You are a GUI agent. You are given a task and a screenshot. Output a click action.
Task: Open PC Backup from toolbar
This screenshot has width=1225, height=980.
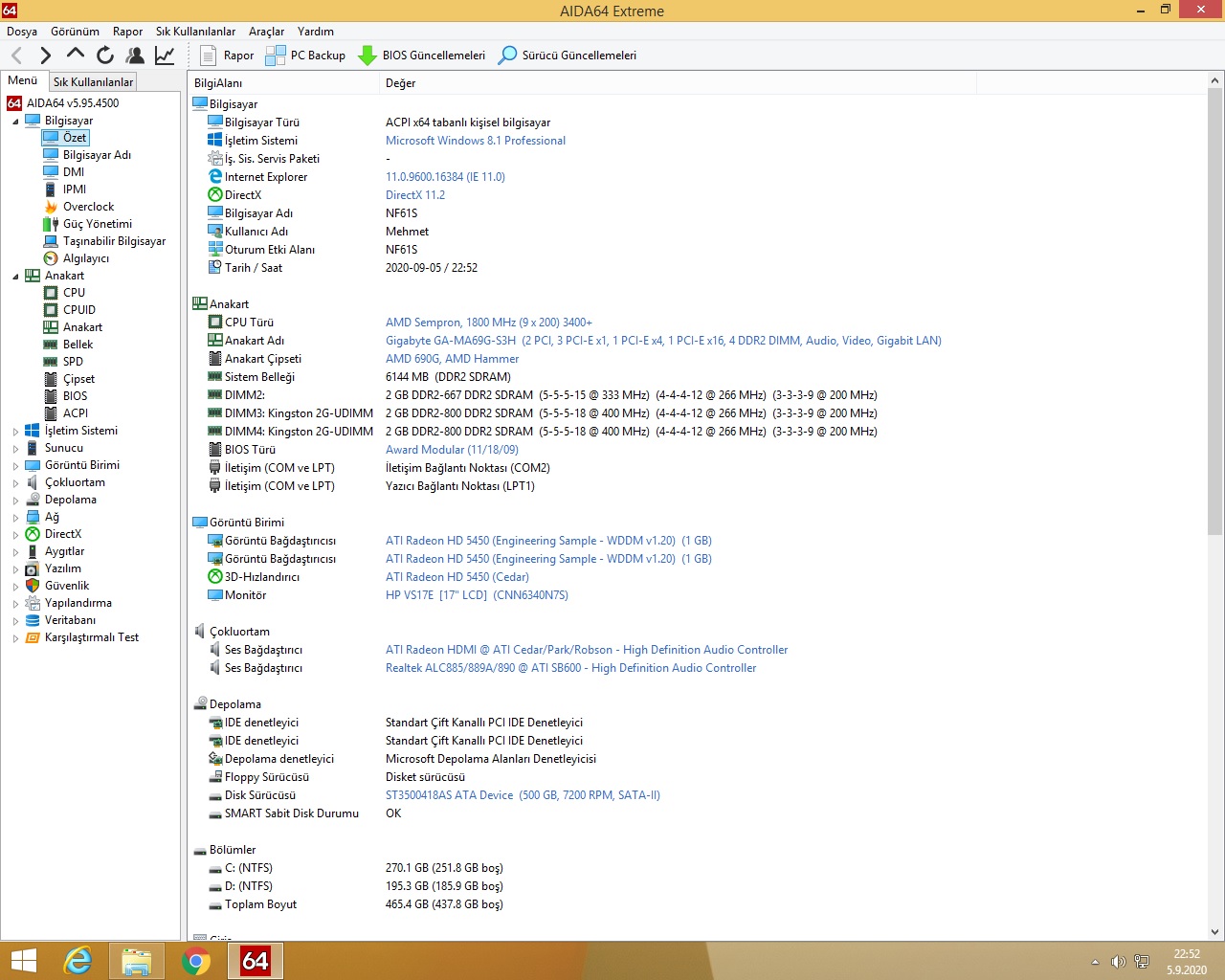tap(305, 56)
